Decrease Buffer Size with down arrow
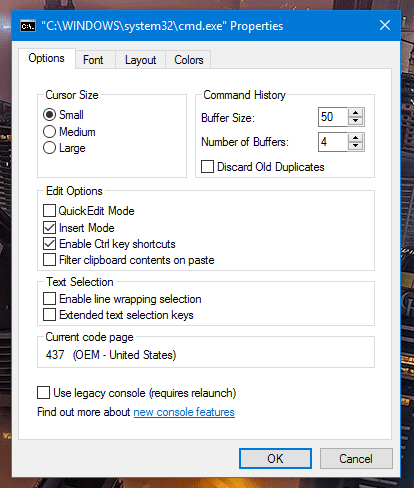Screen dimensions: 414x488 [x=355, y=121]
